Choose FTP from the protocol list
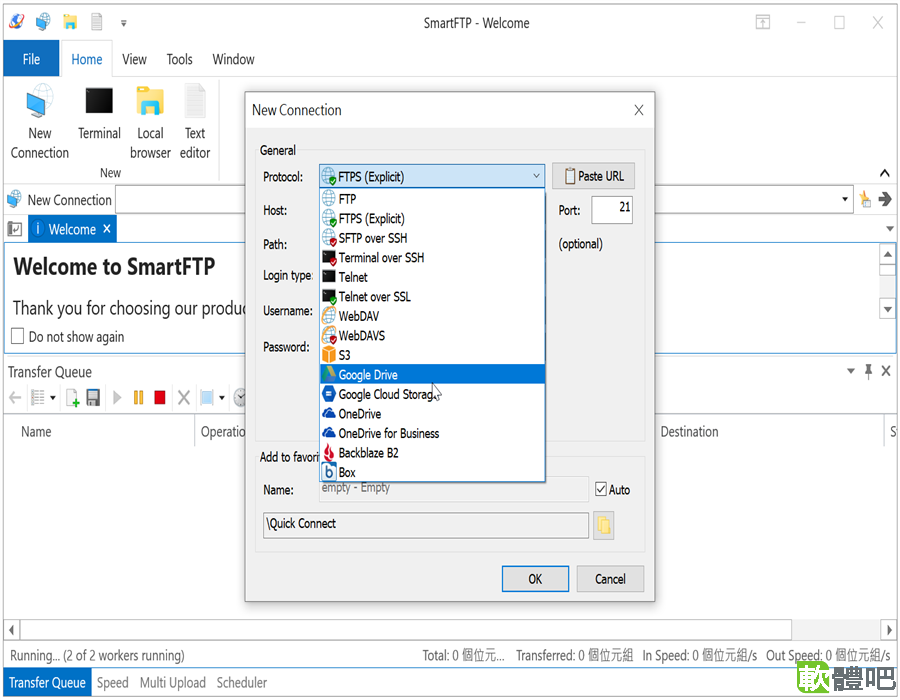 coord(432,199)
